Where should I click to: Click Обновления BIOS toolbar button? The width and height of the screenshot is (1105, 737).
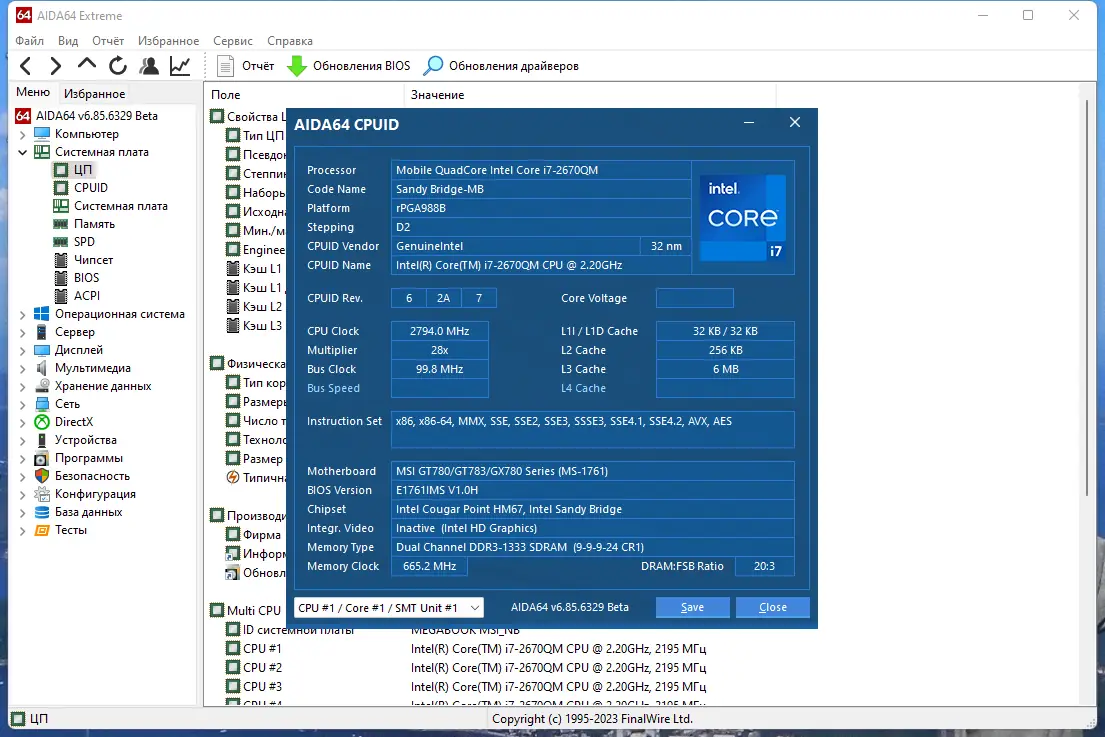click(x=348, y=66)
